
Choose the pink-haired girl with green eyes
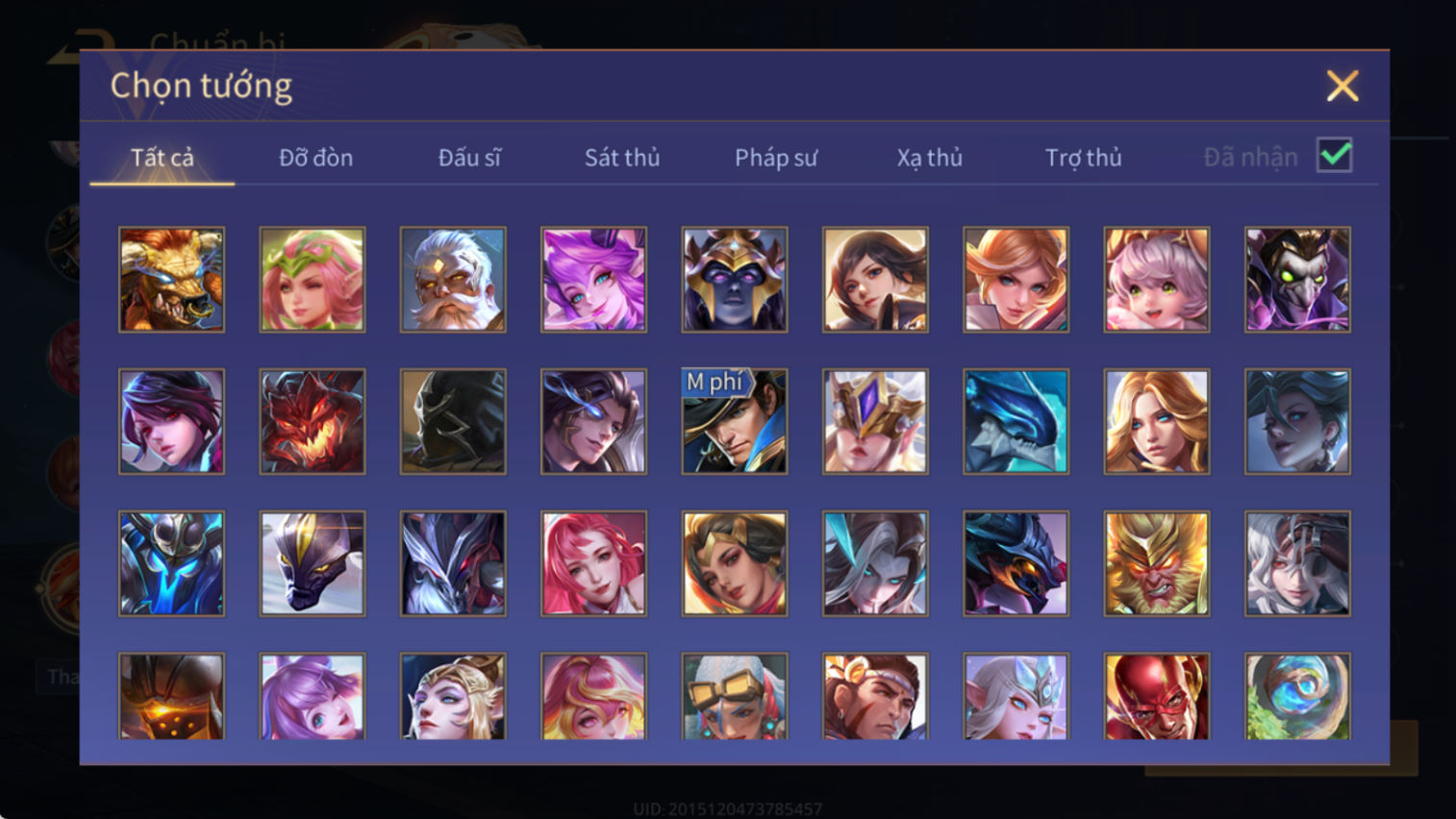[1157, 280]
